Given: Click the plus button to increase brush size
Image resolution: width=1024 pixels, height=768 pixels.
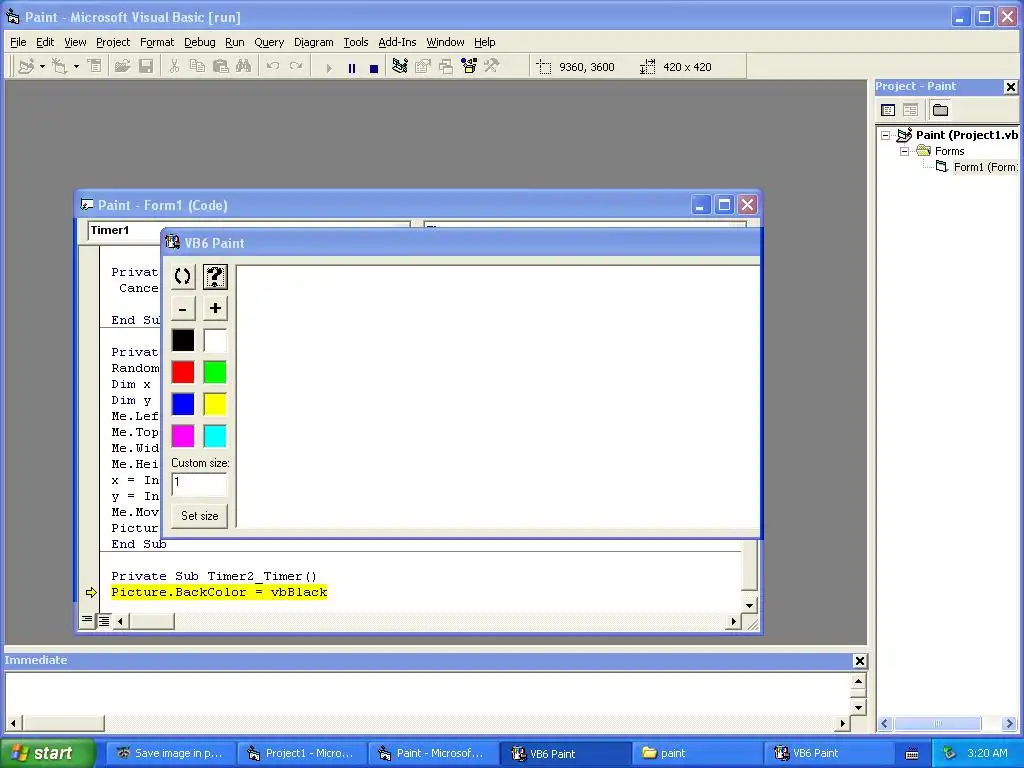Looking at the screenshot, I should [215, 308].
